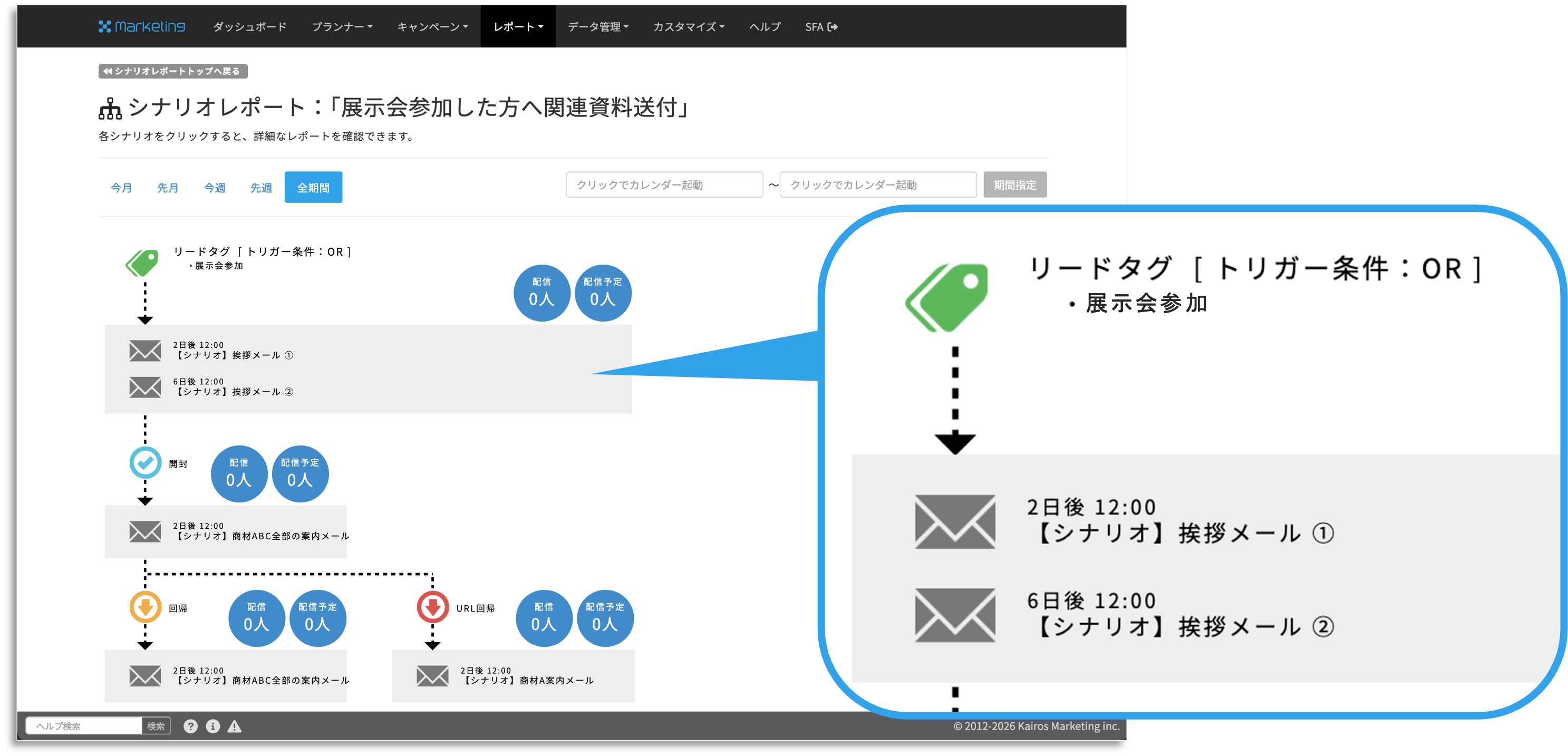This screenshot has height=756, width=1568.
Task: Open the キャンペーン dropdown menu
Action: 433,27
